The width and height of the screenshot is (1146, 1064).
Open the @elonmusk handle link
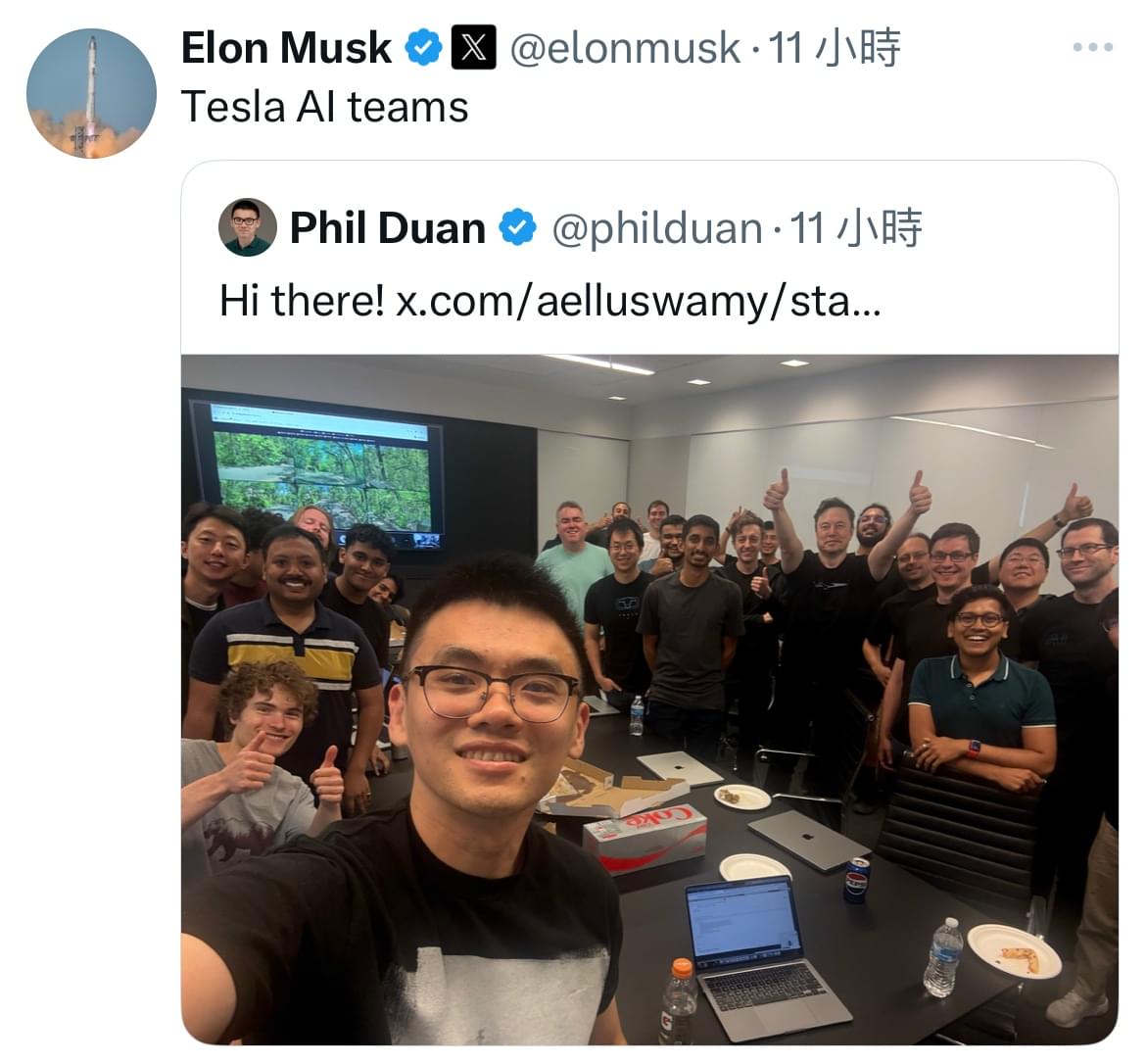[x=625, y=48]
